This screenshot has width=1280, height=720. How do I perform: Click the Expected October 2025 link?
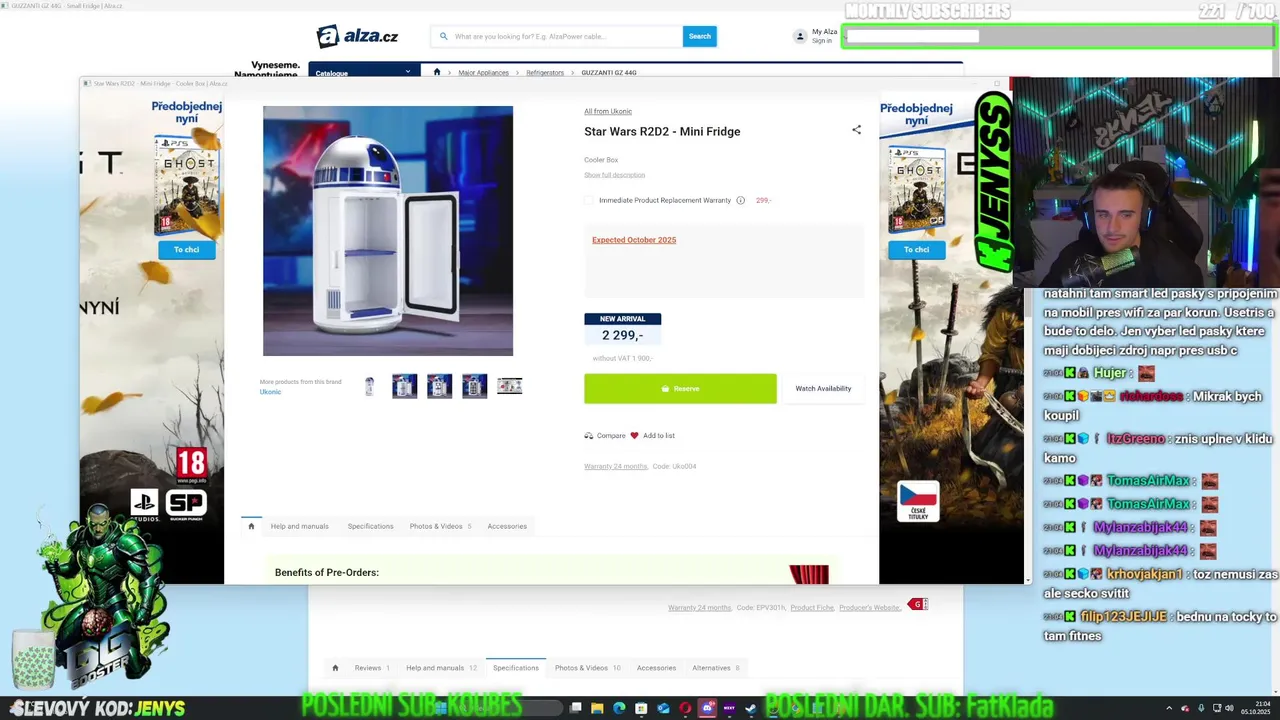[634, 240]
